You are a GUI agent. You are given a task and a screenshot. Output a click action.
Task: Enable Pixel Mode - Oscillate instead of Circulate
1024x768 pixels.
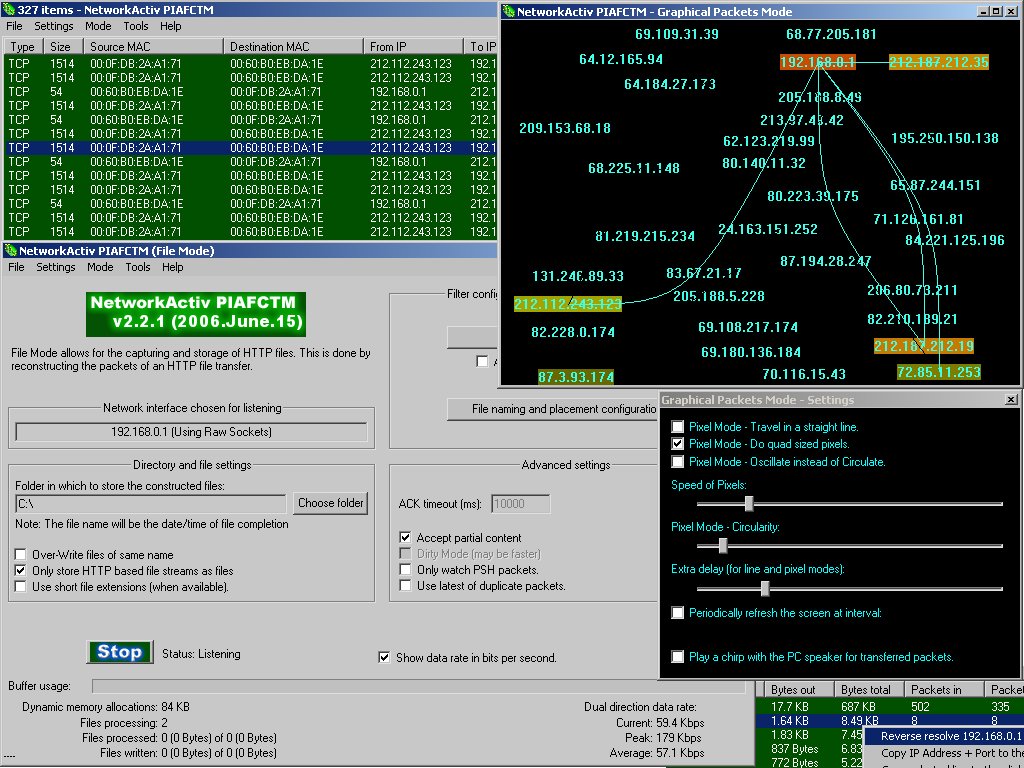[x=675, y=461]
